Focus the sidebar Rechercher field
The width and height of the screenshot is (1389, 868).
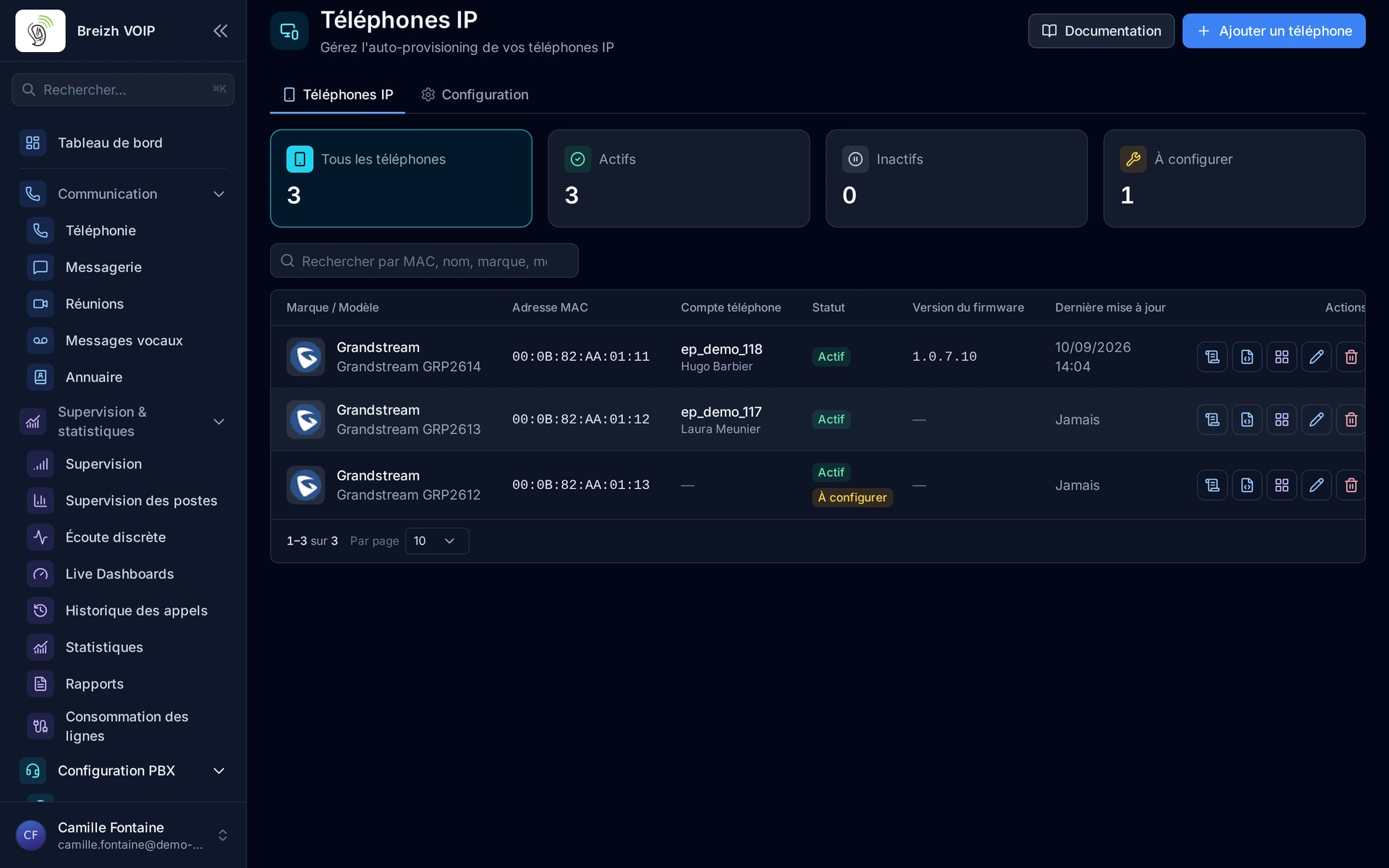(x=123, y=90)
